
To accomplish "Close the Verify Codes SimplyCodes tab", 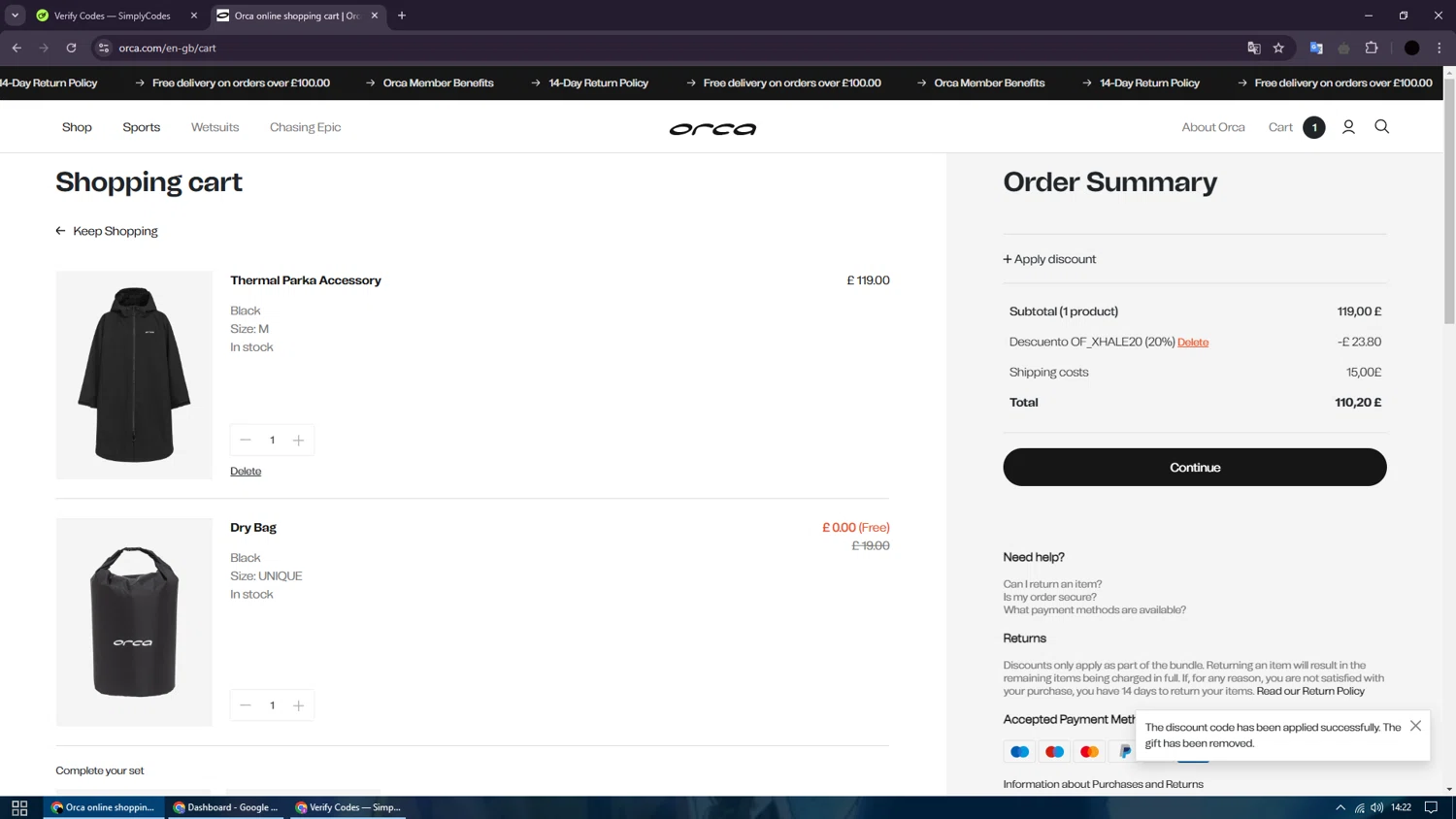I will [x=194, y=16].
